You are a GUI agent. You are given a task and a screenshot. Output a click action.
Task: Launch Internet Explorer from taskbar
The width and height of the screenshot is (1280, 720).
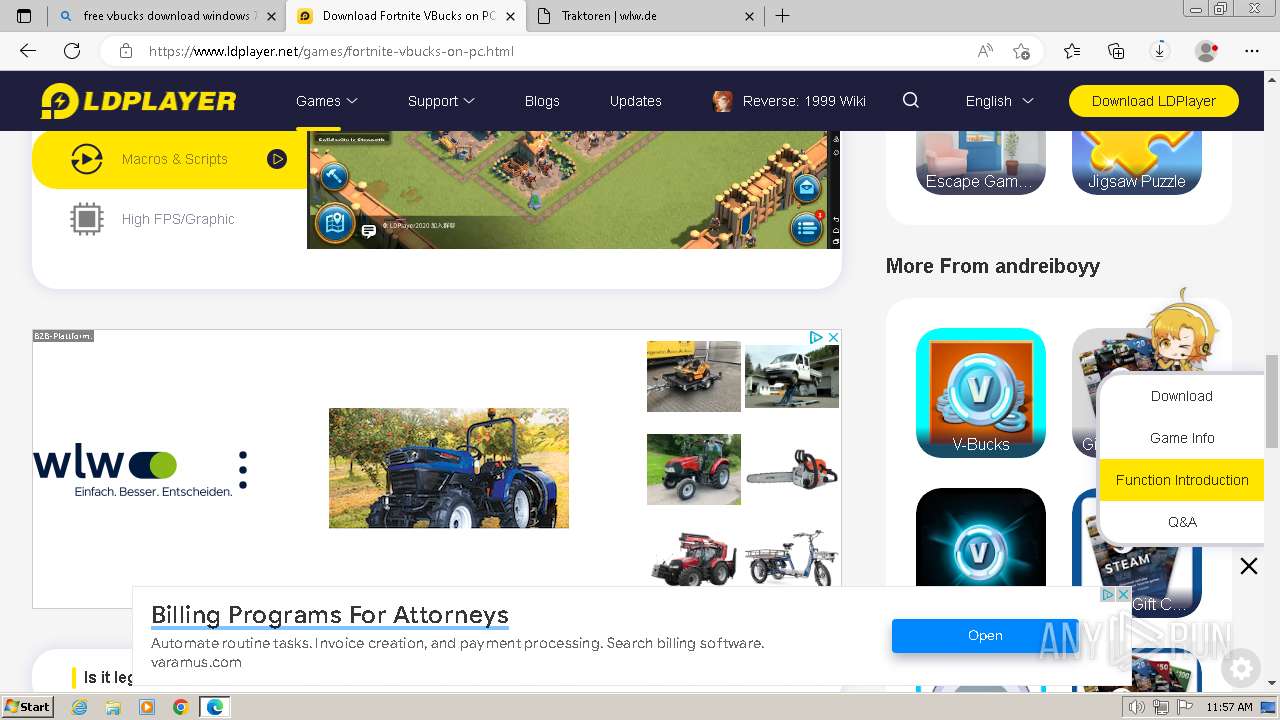pyautogui.click(x=80, y=707)
